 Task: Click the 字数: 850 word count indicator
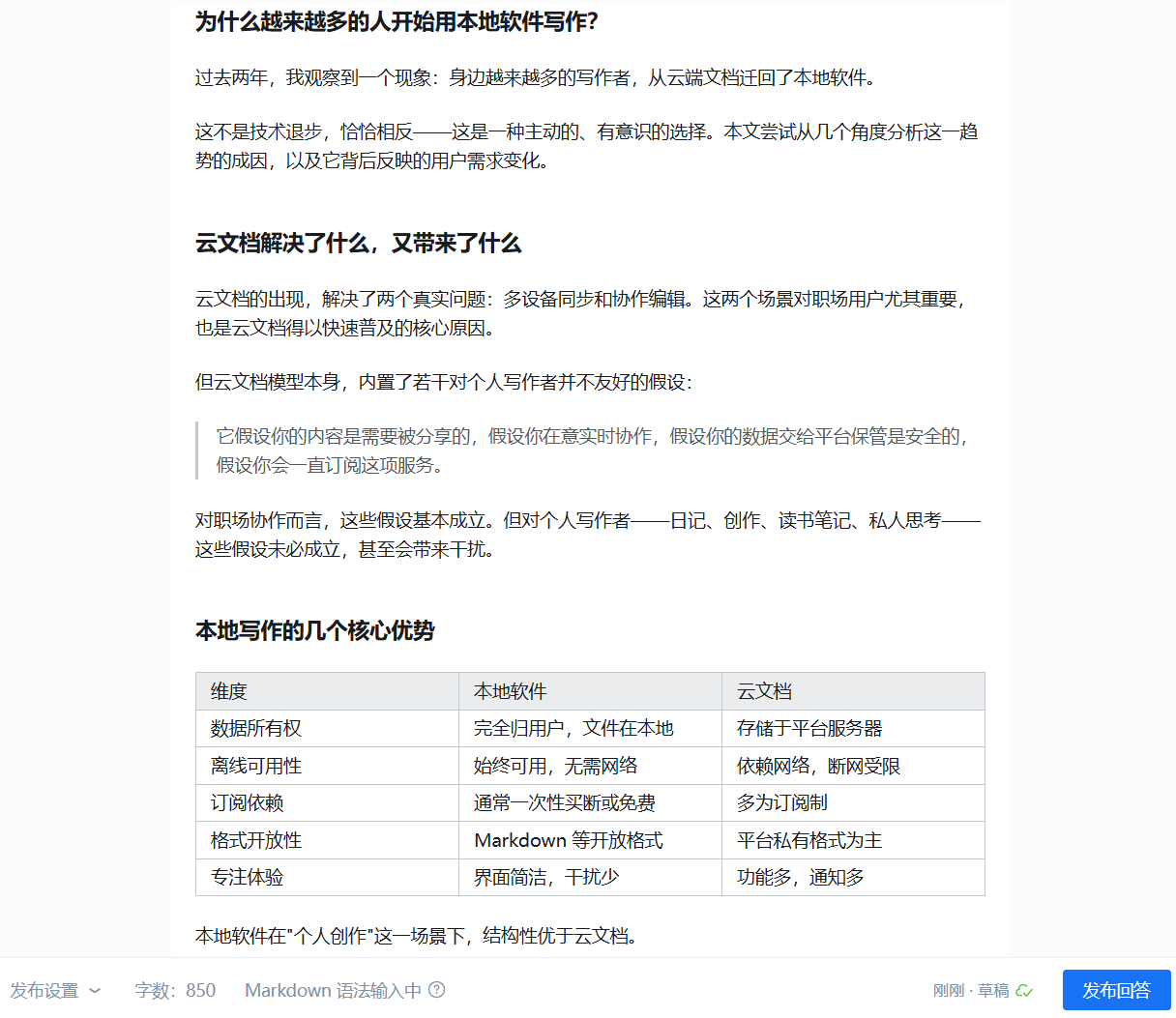175,990
